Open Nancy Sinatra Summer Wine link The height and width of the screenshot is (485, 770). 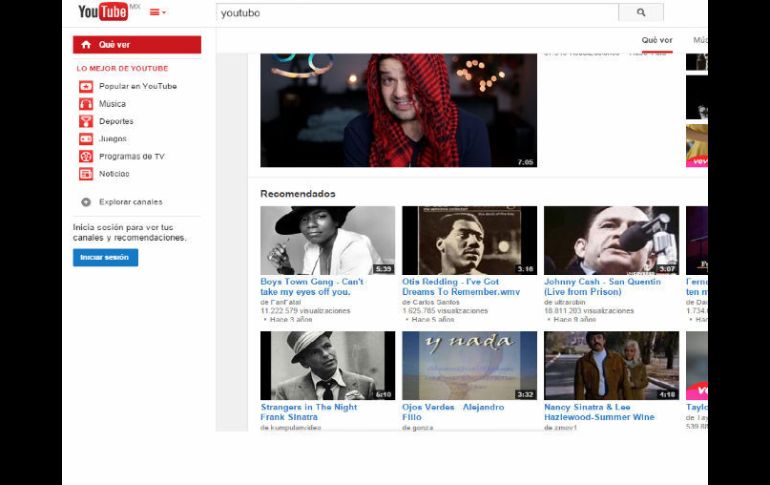(599, 412)
